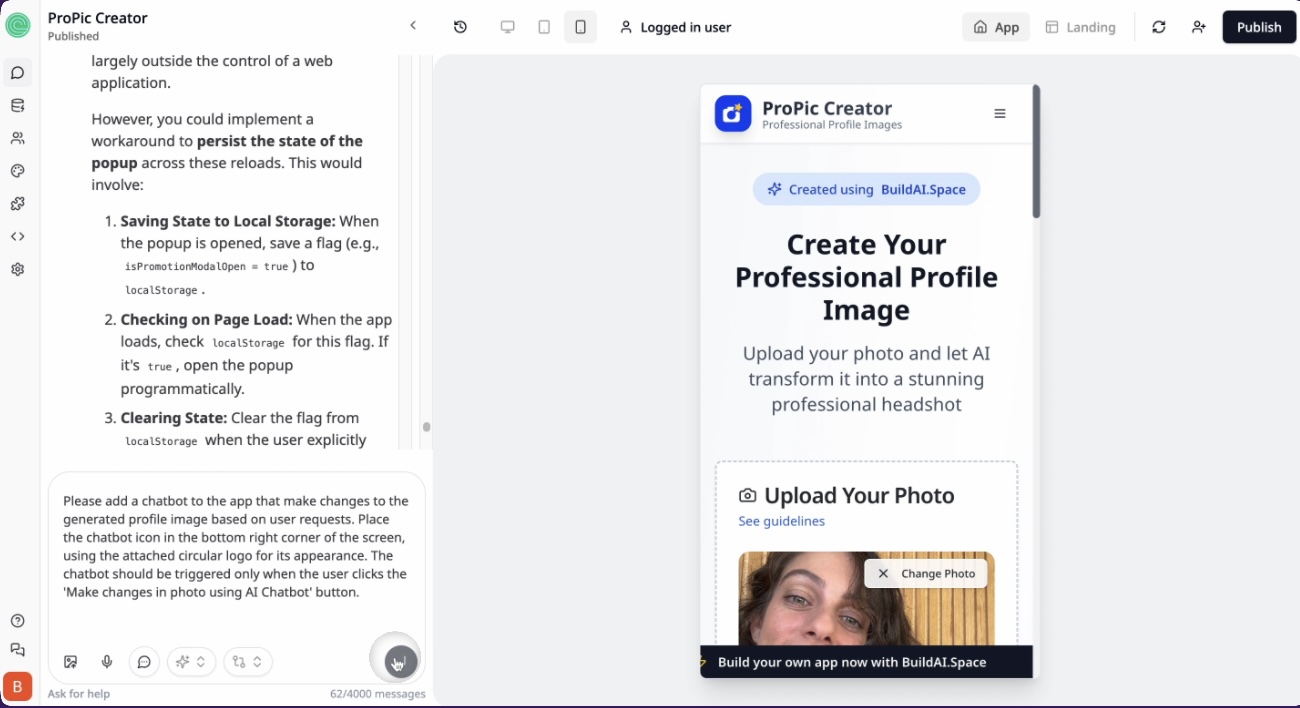1300x708 pixels.
Task: Switch to the Landing tab
Action: coord(1080,27)
